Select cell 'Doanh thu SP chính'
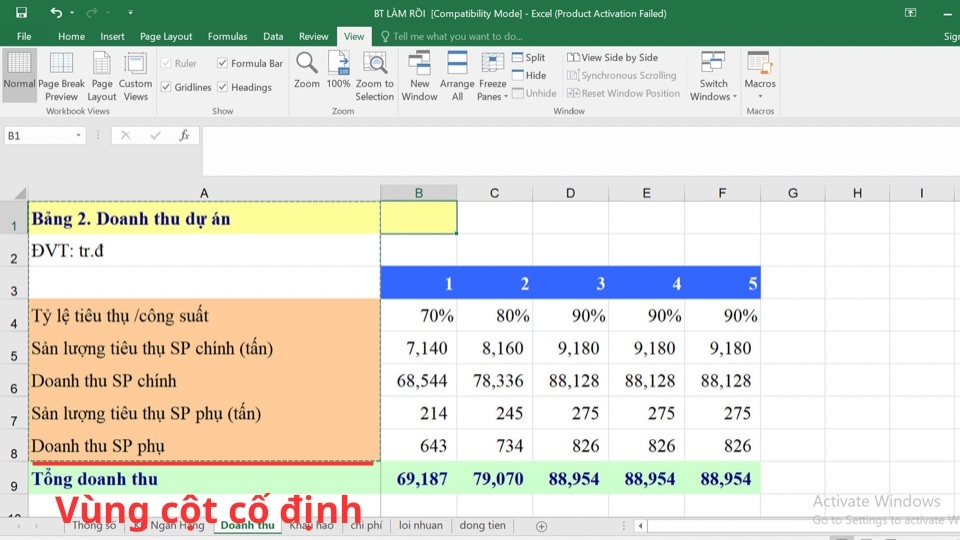The image size is (960, 540). pos(204,380)
